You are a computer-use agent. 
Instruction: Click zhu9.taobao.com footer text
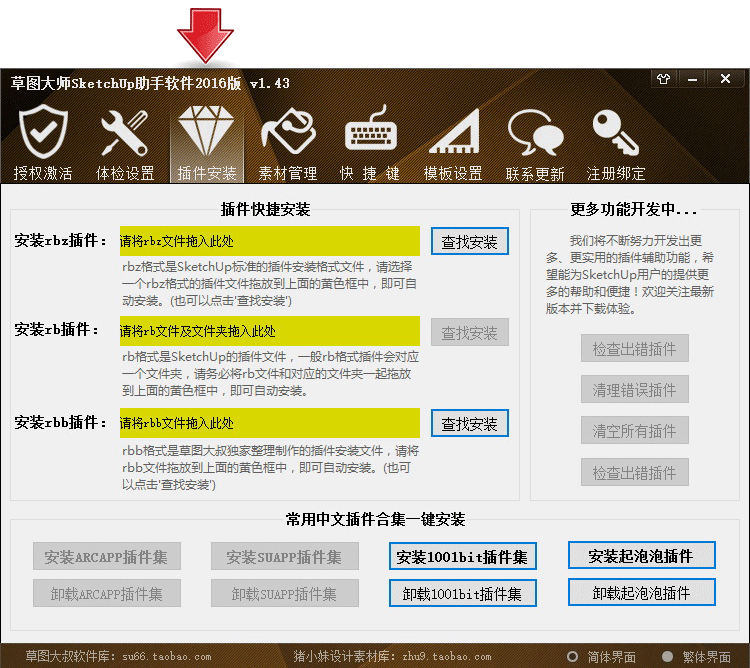pyautogui.click(x=447, y=657)
